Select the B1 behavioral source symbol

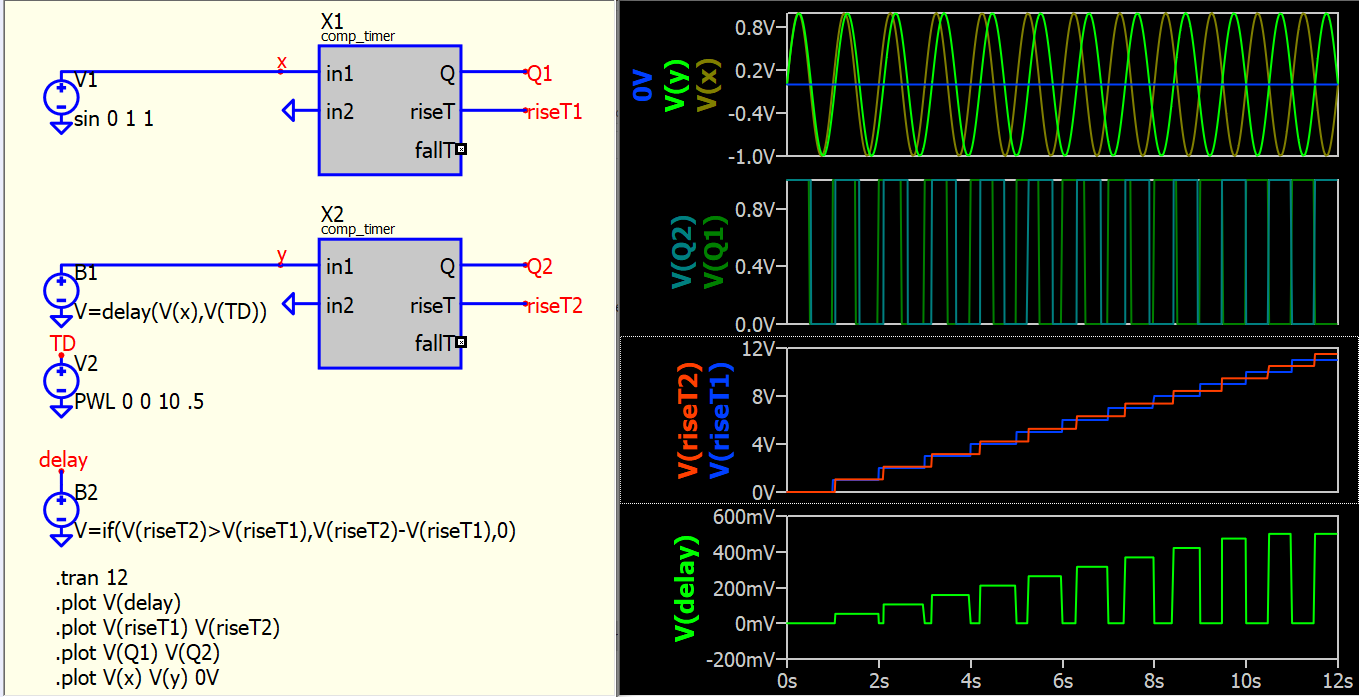pyautogui.click(x=61, y=290)
